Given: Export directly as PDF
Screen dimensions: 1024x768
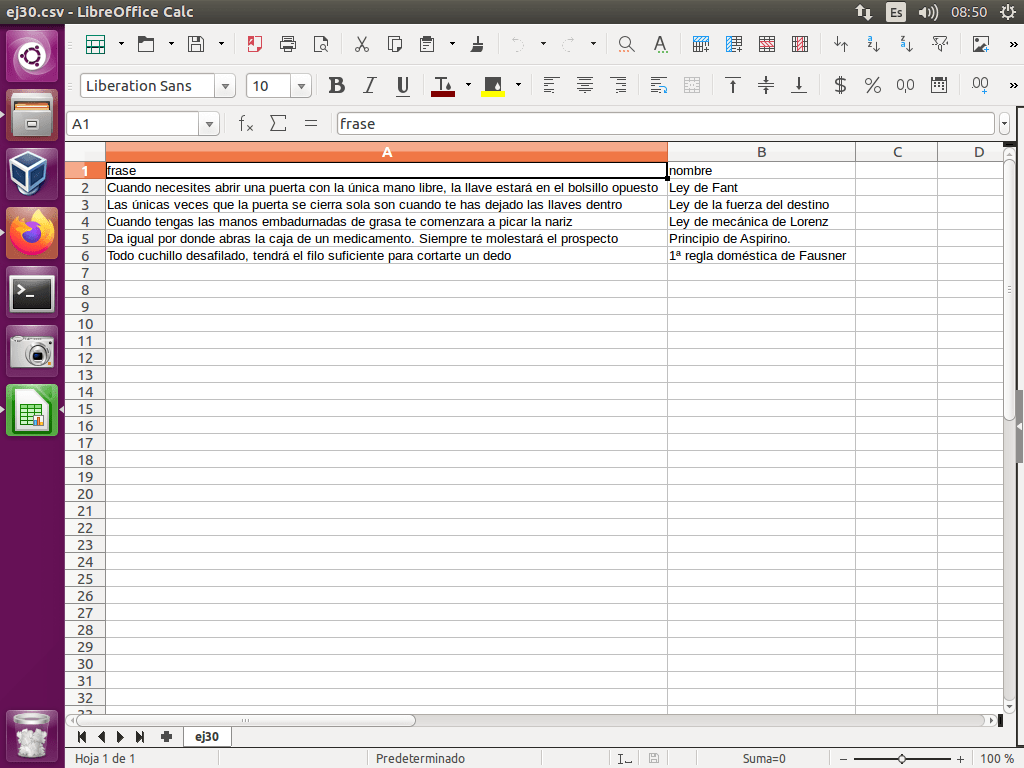Looking at the screenshot, I should 255,44.
